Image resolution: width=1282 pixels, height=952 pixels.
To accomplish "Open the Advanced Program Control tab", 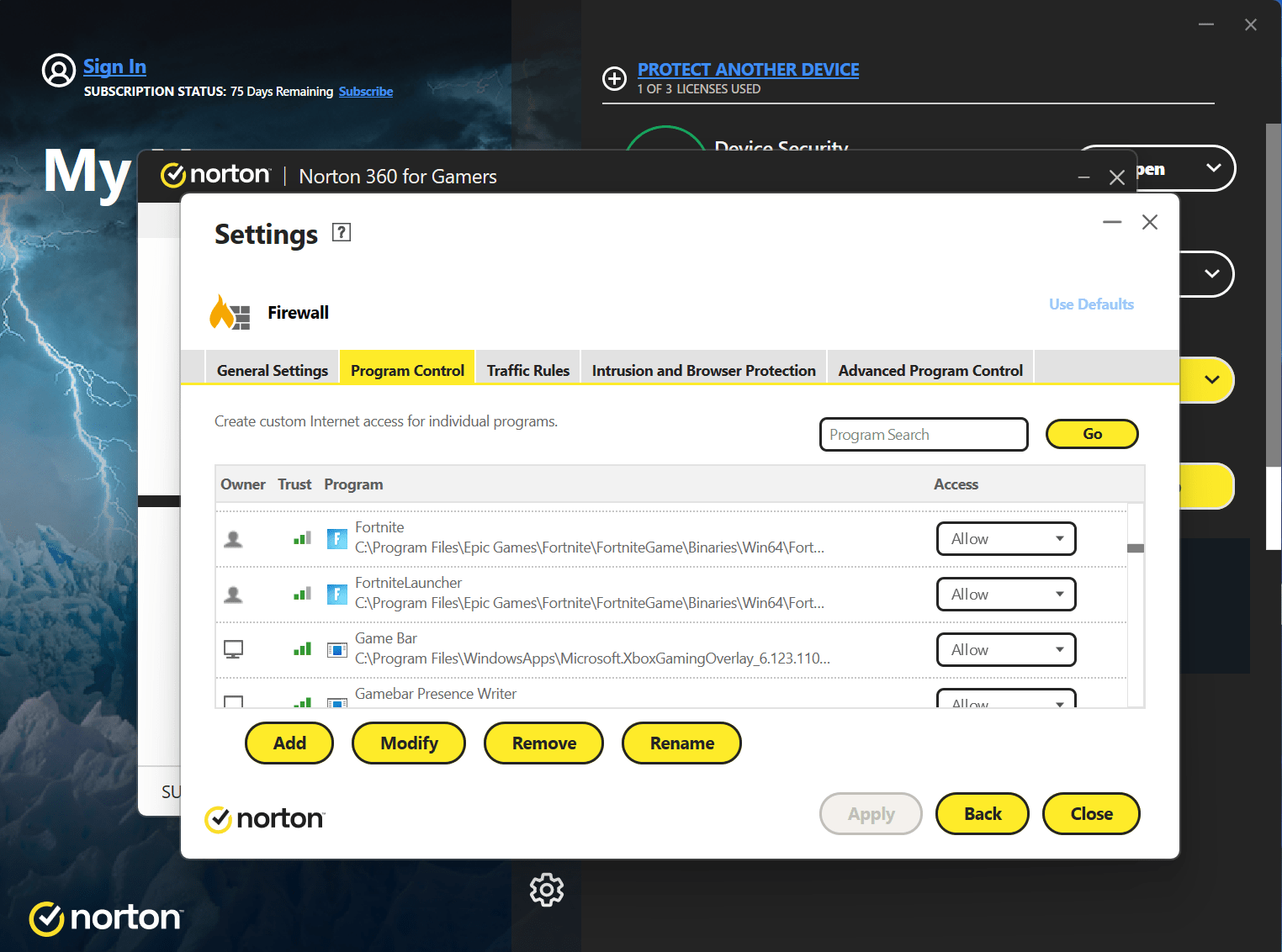I will [x=930, y=370].
